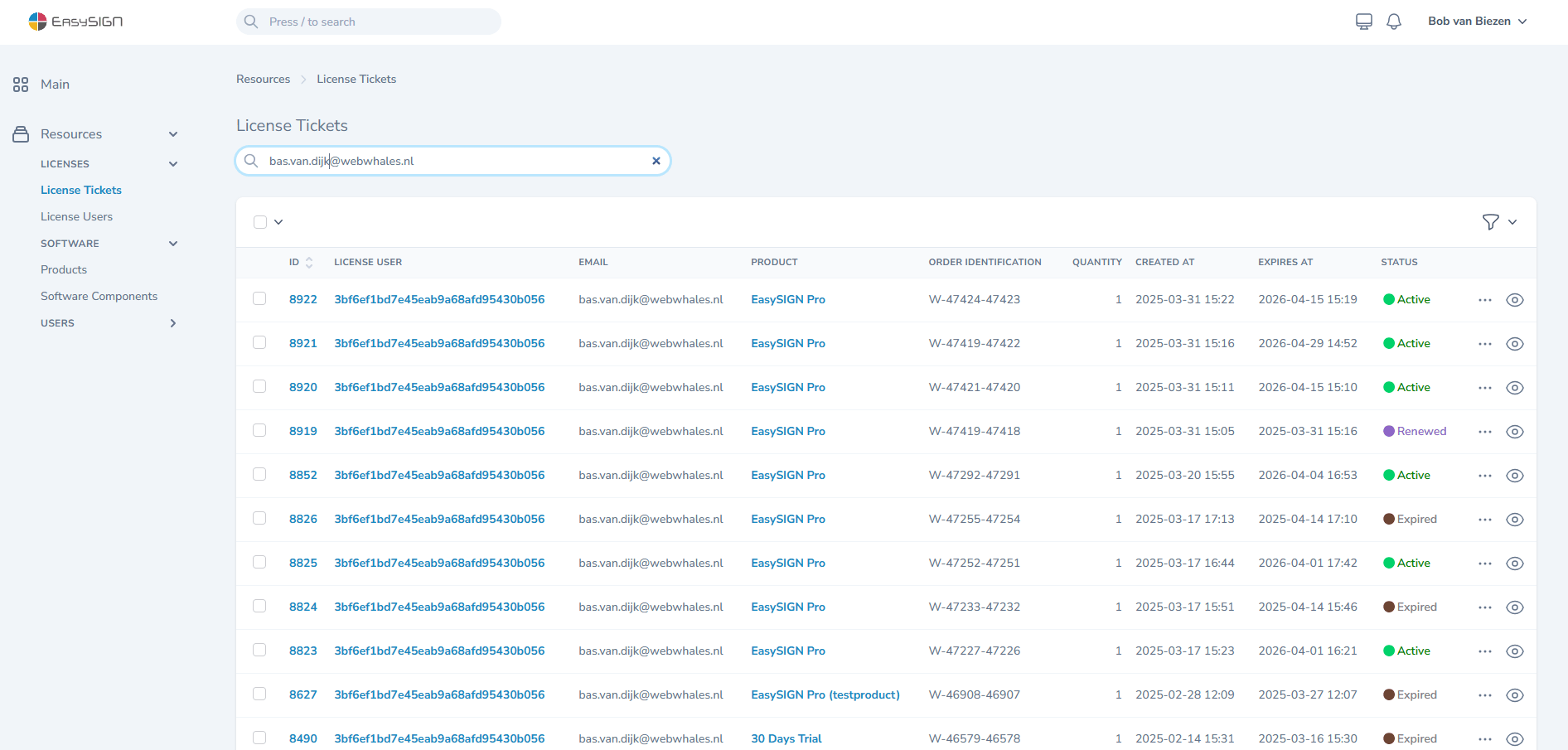This screenshot has width=1568, height=750.
Task: Open actions menu for ticket 8922
Action: click(x=1485, y=300)
